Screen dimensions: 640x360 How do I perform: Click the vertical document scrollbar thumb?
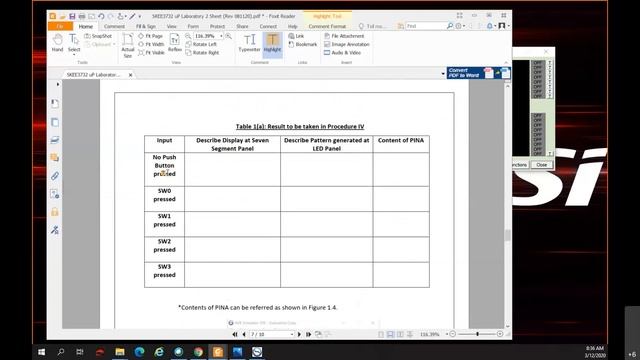coord(507,236)
